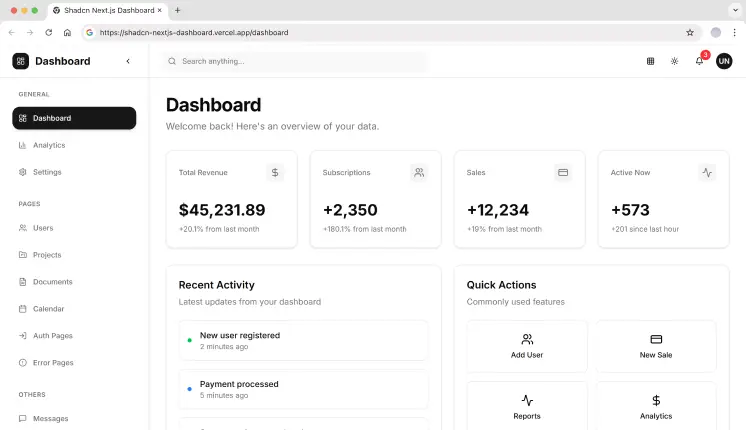Select Dashboard in the sidebar
The width and height of the screenshot is (746, 430).
74,118
